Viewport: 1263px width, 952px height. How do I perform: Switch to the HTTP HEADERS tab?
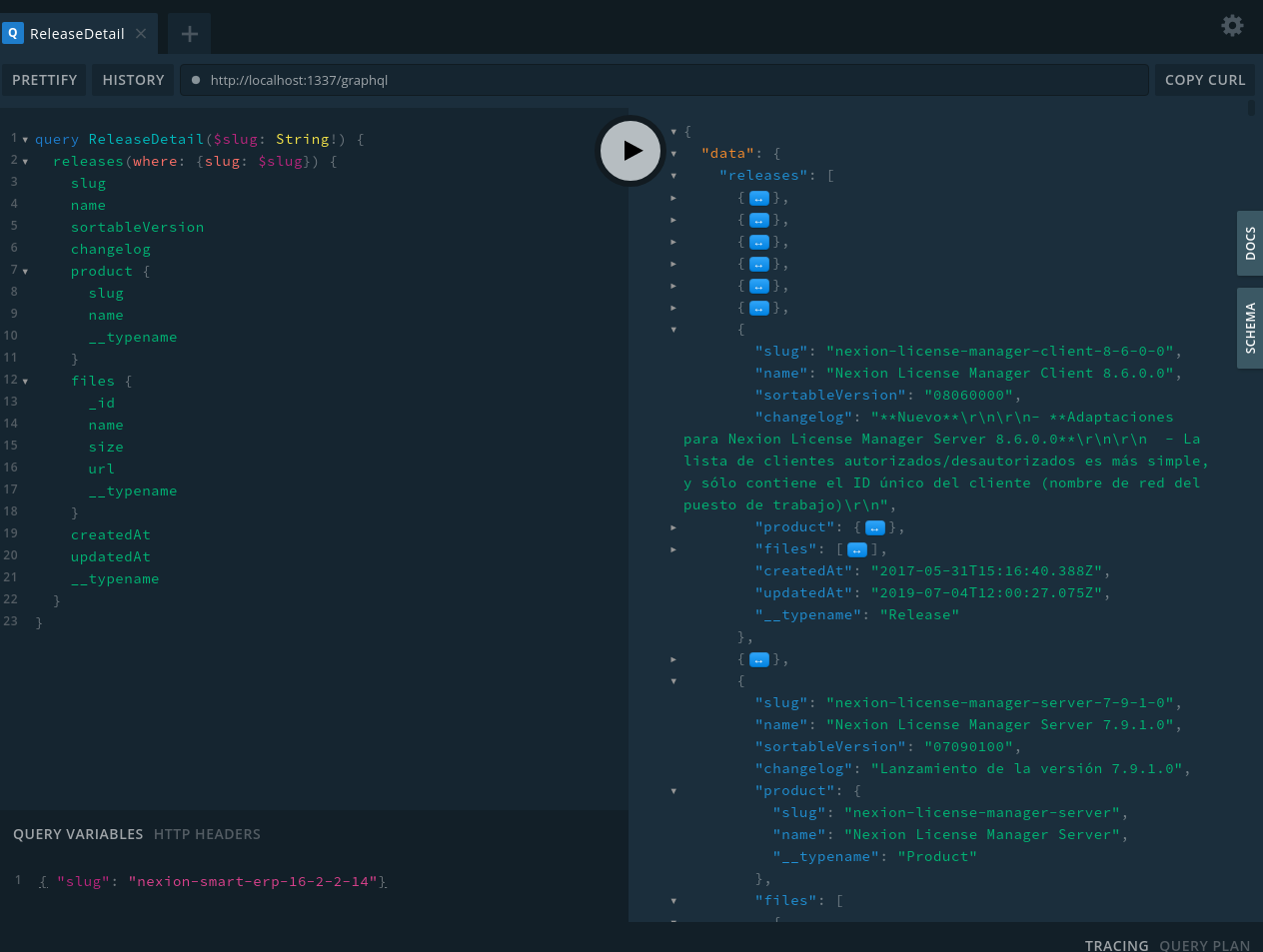pos(207,834)
